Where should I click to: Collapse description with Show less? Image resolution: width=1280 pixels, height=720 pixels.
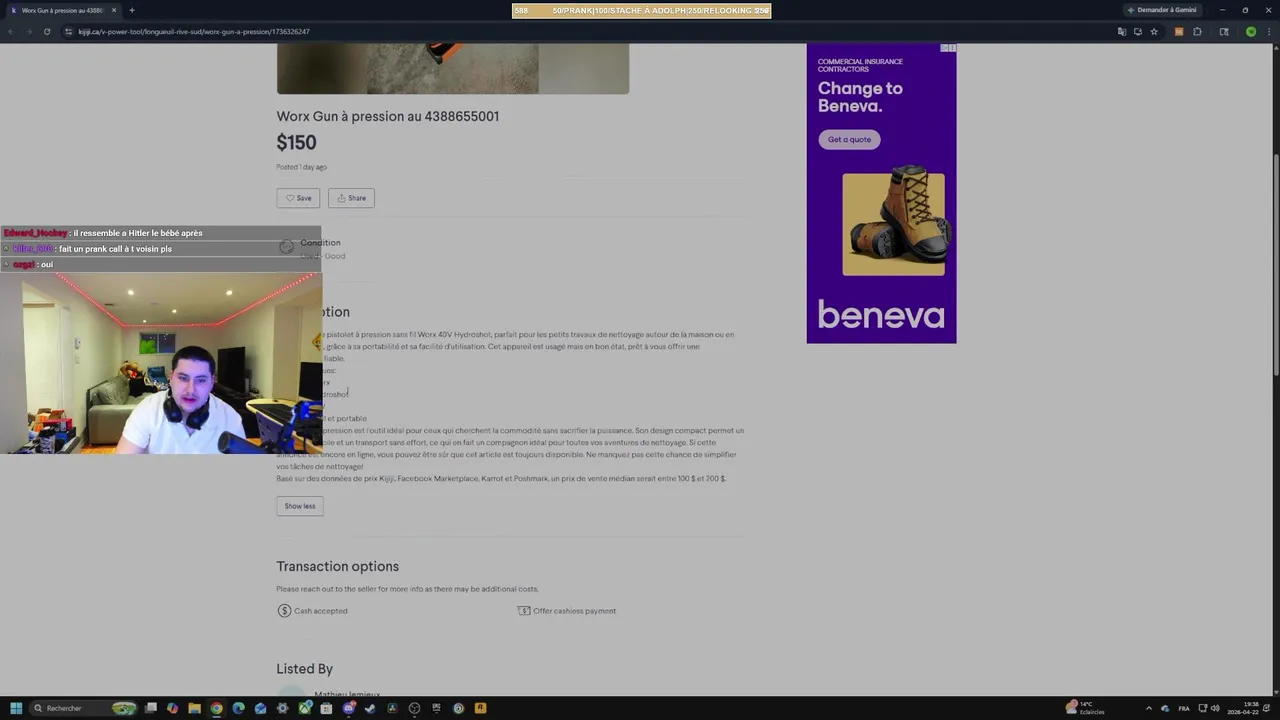299,506
